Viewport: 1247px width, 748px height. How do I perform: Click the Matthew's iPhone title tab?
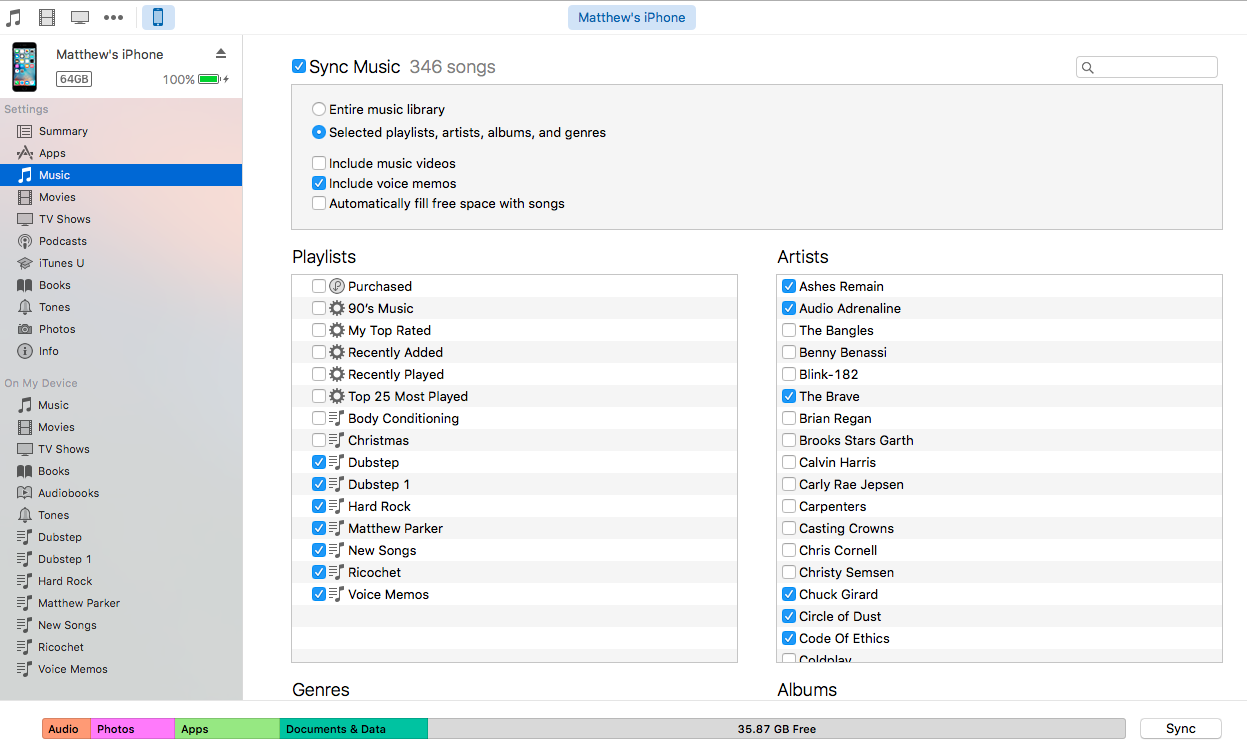tap(632, 17)
